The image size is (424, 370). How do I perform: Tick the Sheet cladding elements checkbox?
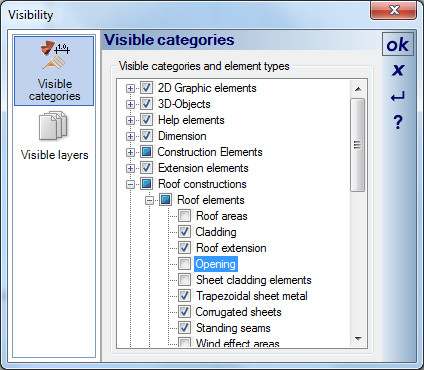(184, 280)
